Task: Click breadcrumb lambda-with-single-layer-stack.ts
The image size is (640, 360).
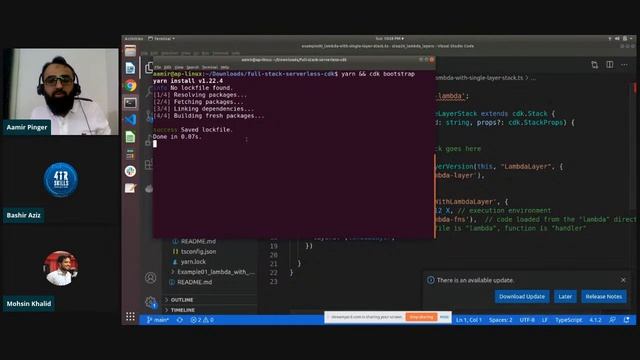Action: 480,77
